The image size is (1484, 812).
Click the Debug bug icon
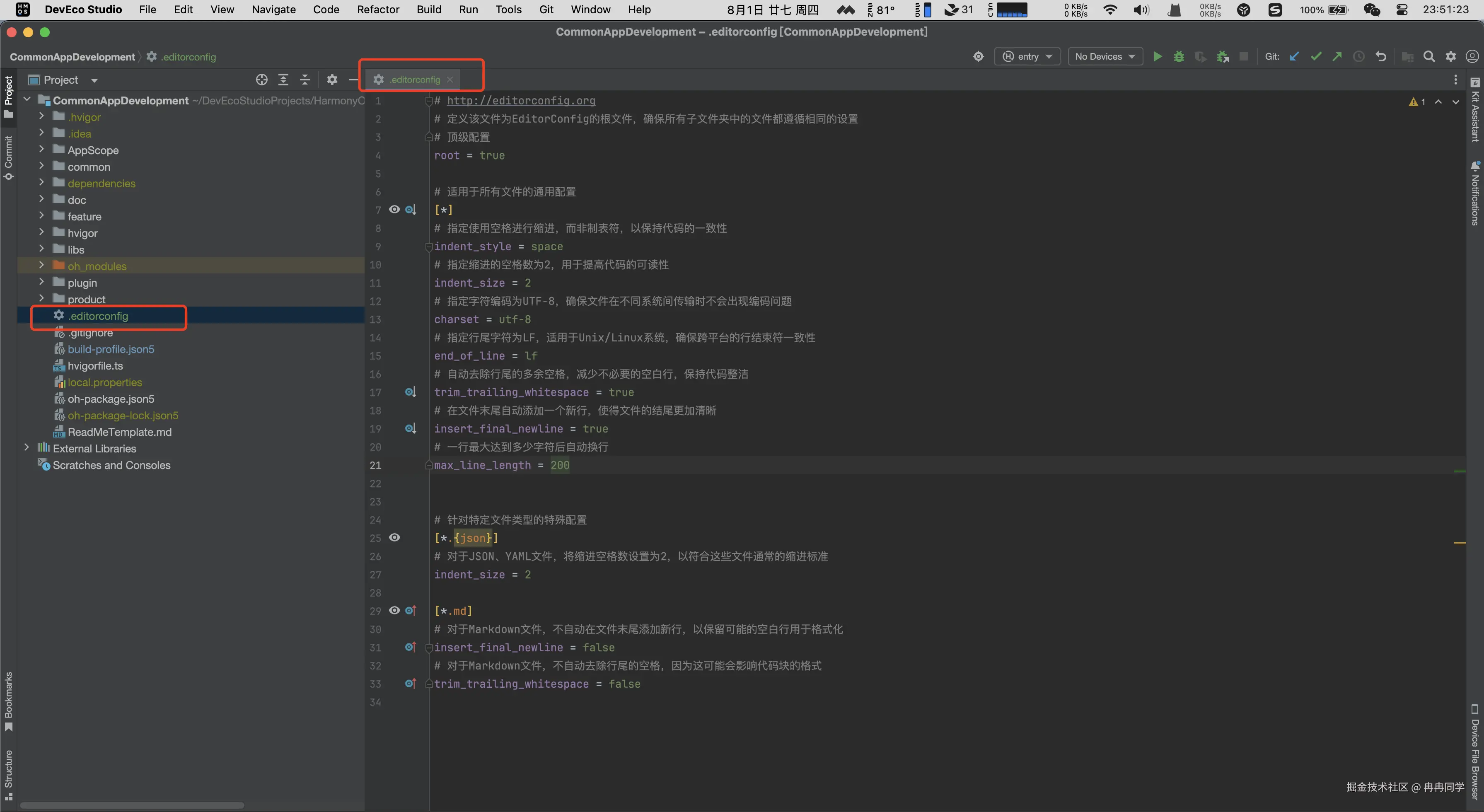[x=1179, y=56]
